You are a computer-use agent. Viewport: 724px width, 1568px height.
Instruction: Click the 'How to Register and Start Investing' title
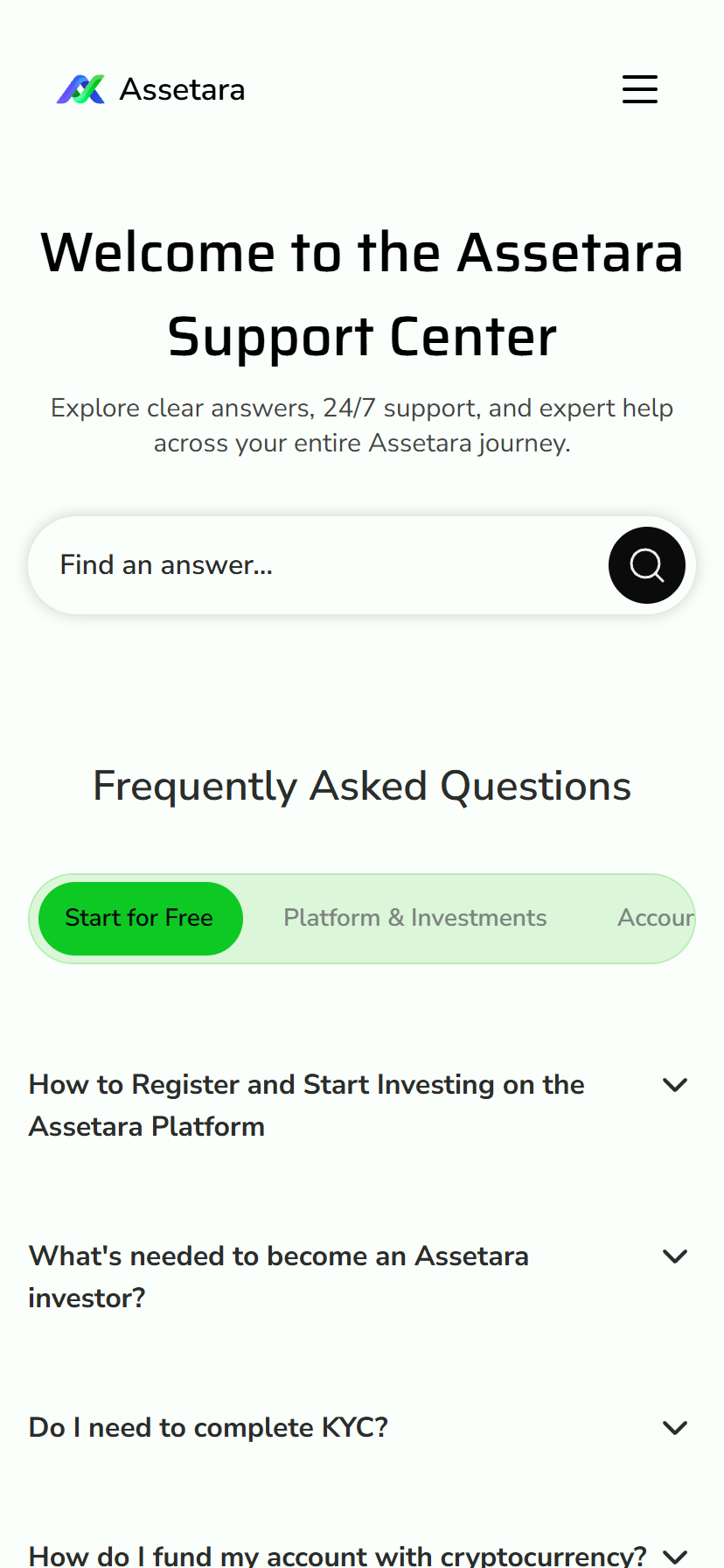[306, 1104]
